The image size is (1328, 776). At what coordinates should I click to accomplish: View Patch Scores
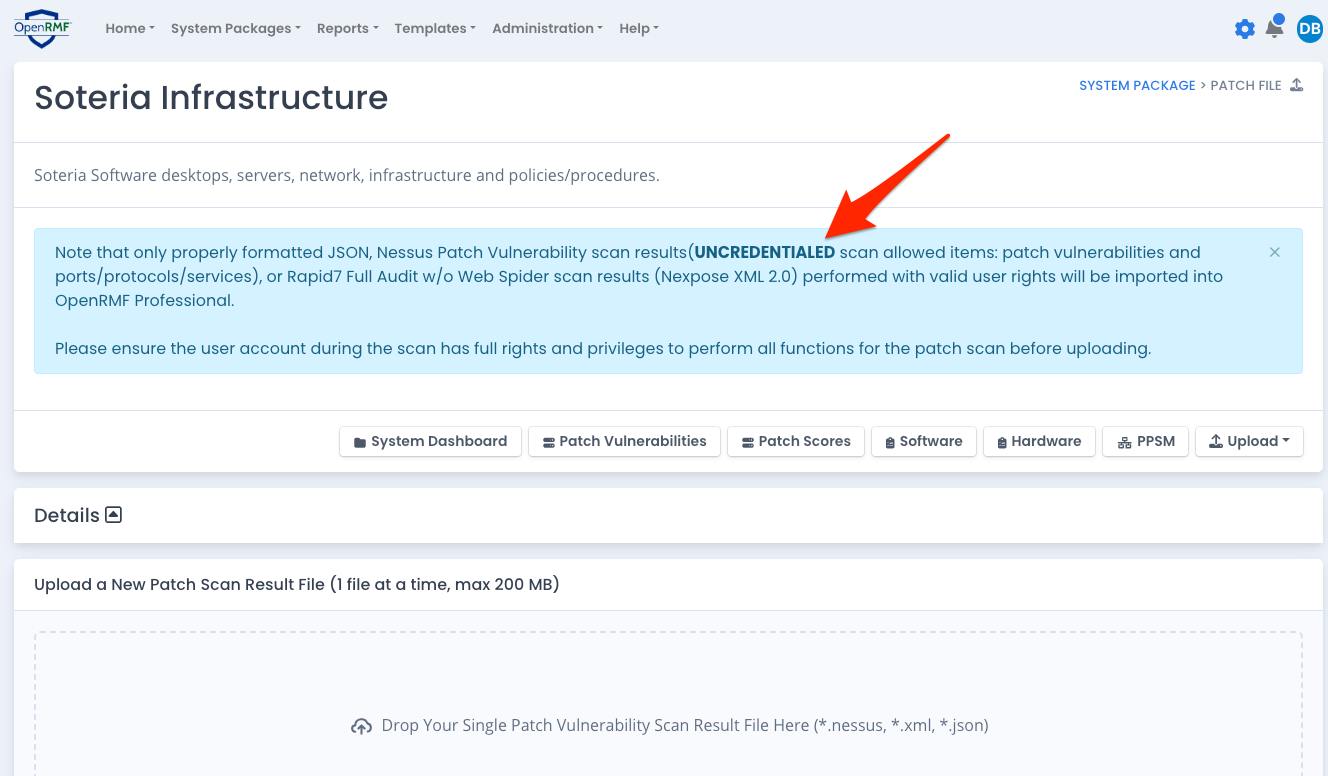coord(796,441)
